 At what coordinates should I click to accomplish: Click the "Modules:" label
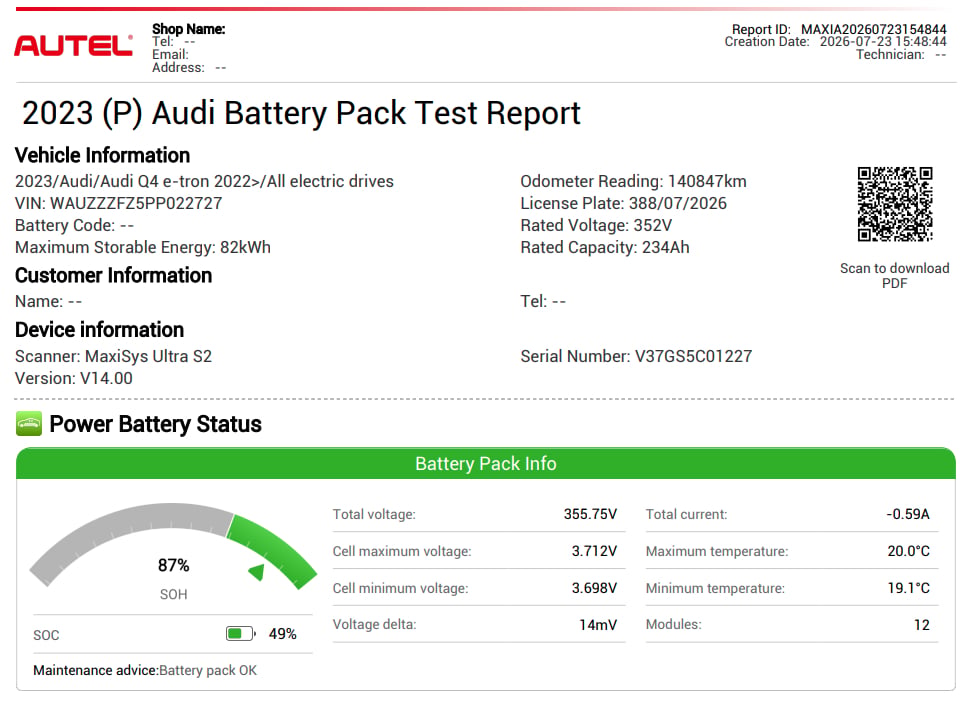[673, 624]
